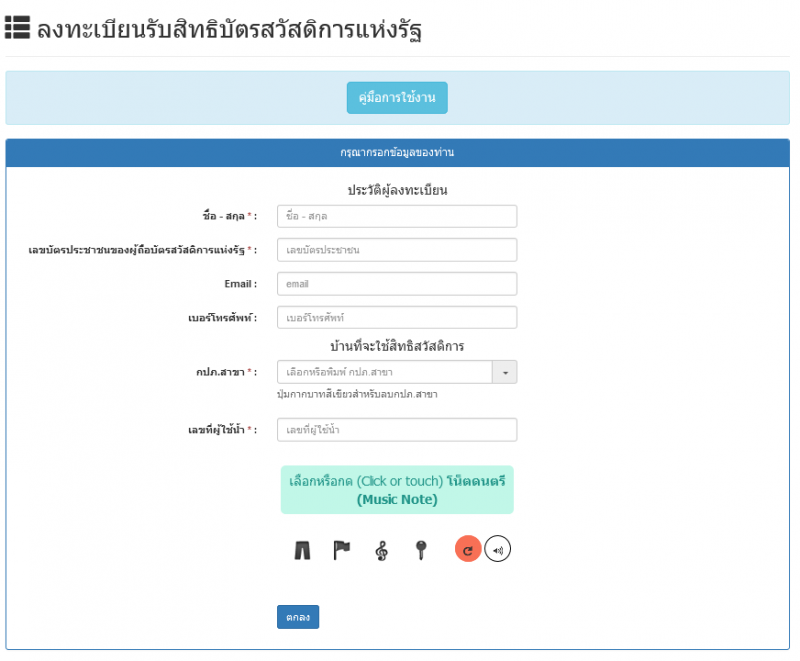Image resolution: width=800 pixels, height=661 pixels.
Task: Focus the ชื่อ - สกุล name field
Action: pos(396,216)
